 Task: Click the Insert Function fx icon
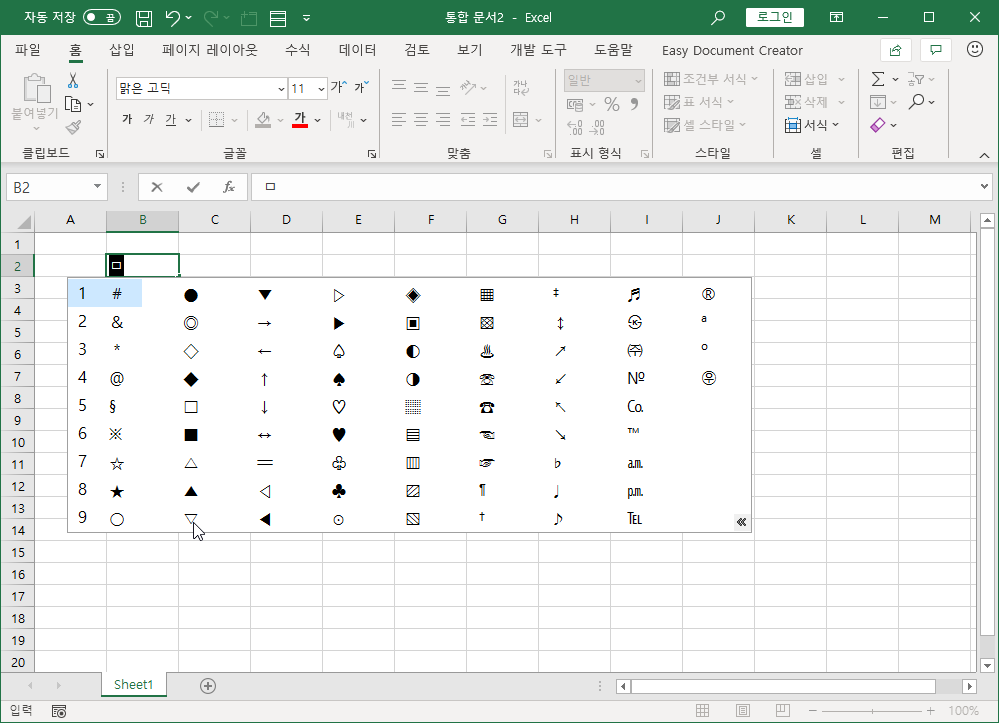(x=229, y=187)
